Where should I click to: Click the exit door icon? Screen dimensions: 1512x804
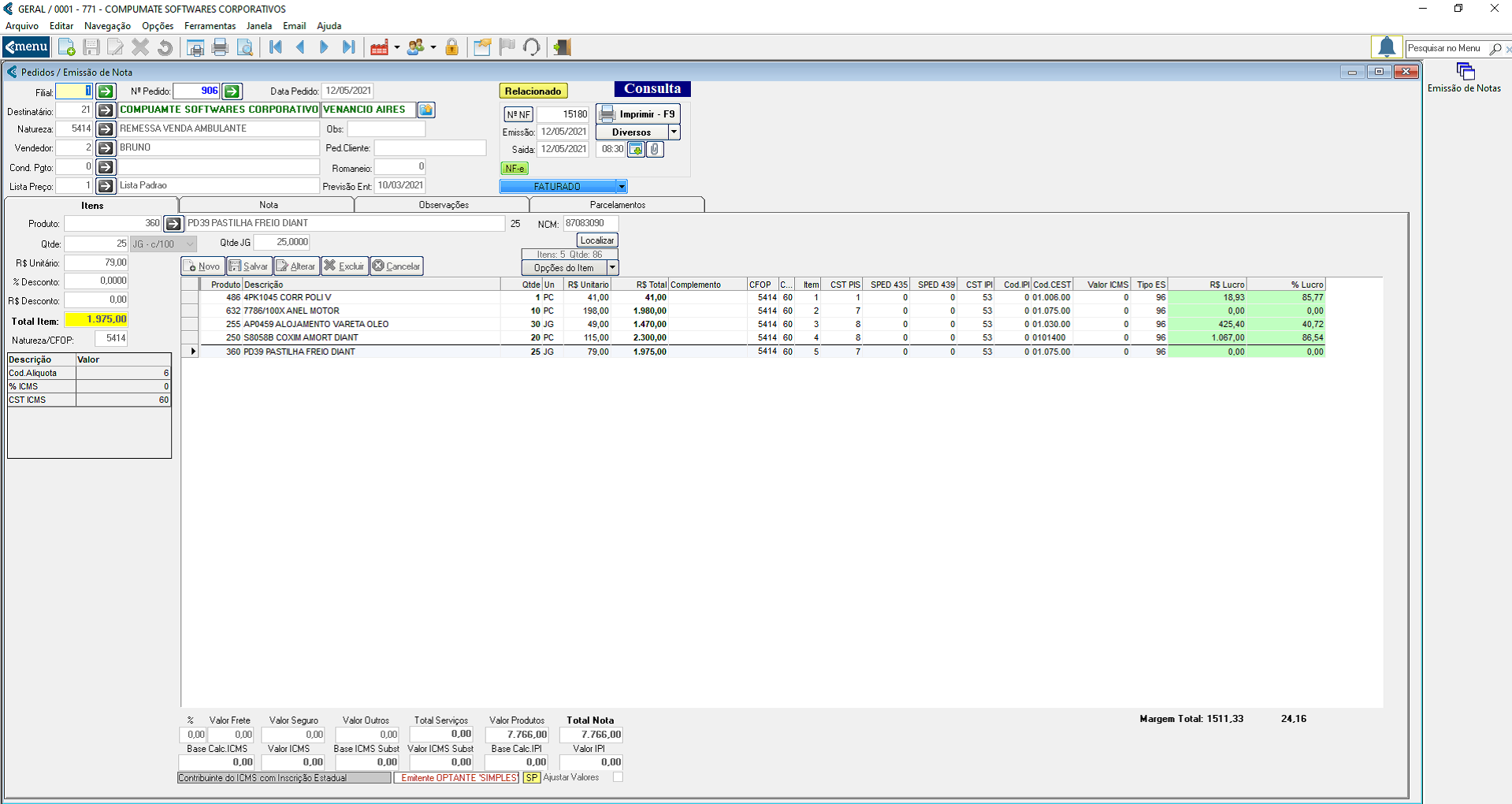coord(562,47)
